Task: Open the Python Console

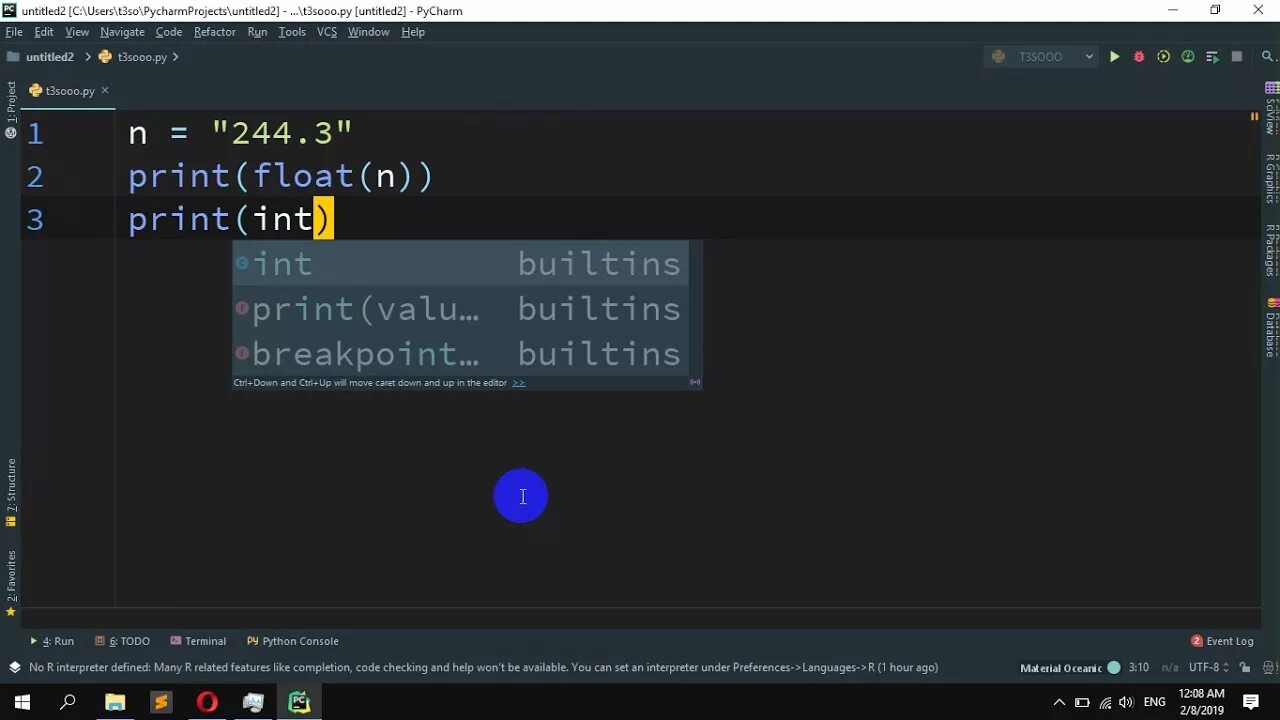Action: tap(292, 641)
